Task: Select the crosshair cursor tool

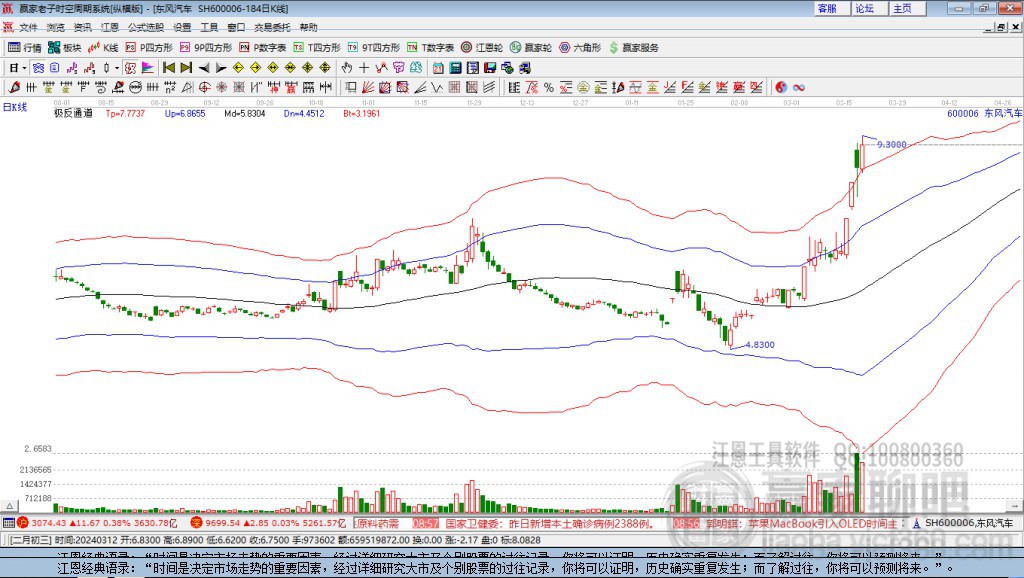Action: click(x=365, y=68)
